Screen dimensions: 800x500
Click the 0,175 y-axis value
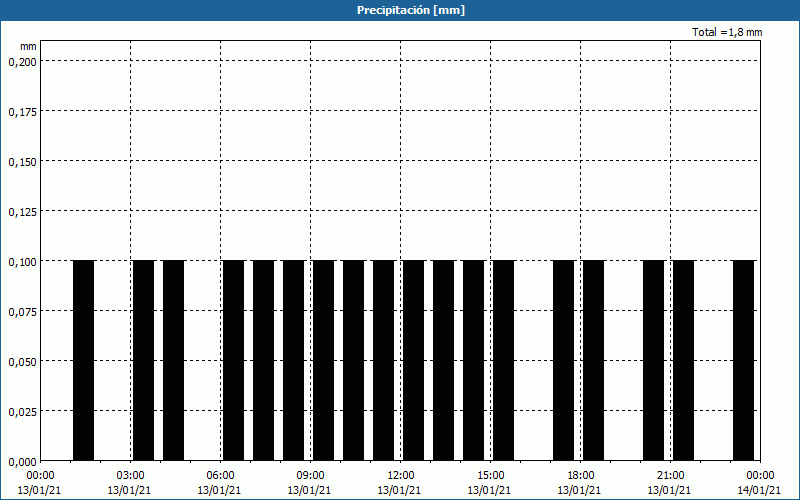tap(22, 112)
